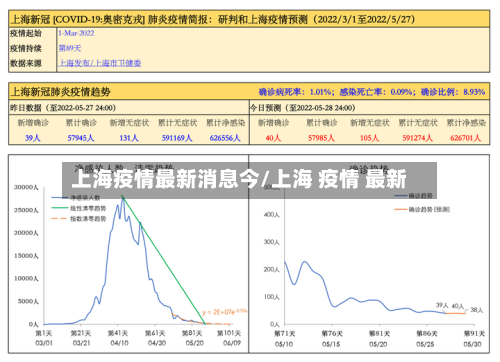Image resolution: width=500 pixels, height=362 pixels.
Task: Click the 30000人 y-axis label
Action: coord(26,187)
